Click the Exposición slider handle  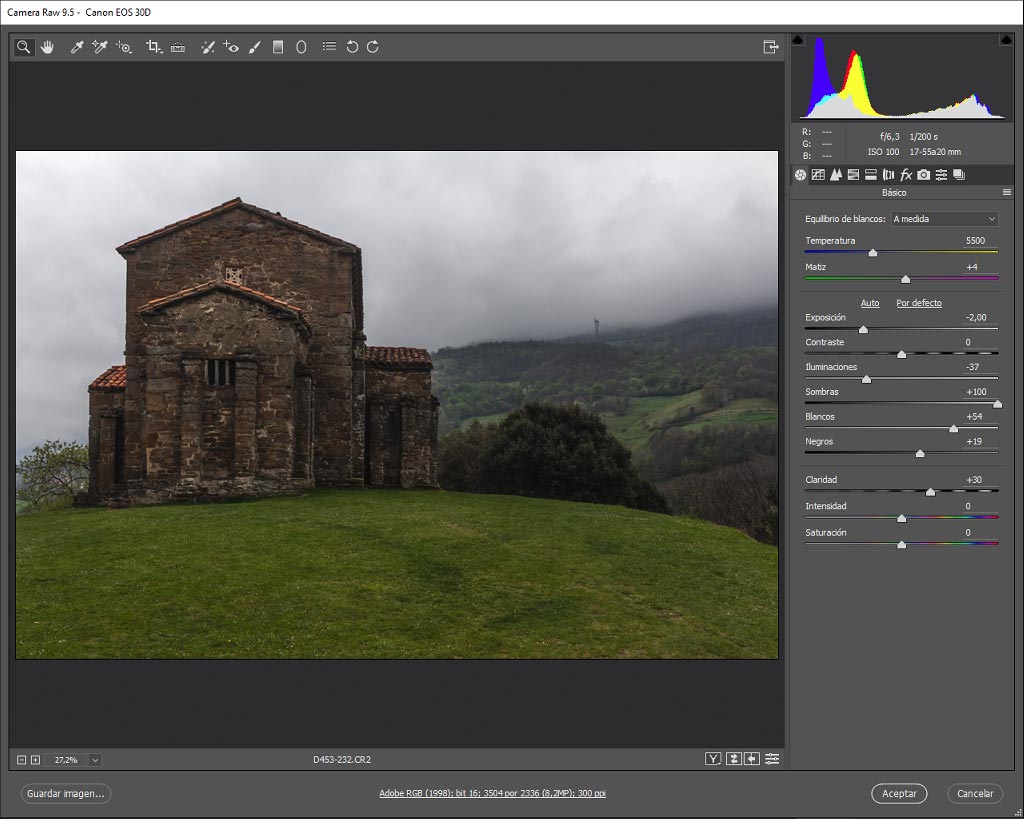(x=863, y=330)
